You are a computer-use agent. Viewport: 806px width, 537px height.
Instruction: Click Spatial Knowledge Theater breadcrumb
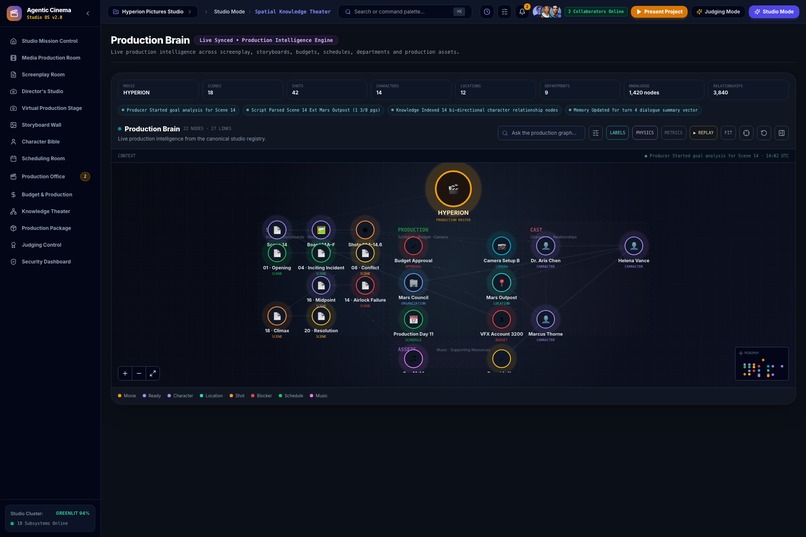pos(292,12)
